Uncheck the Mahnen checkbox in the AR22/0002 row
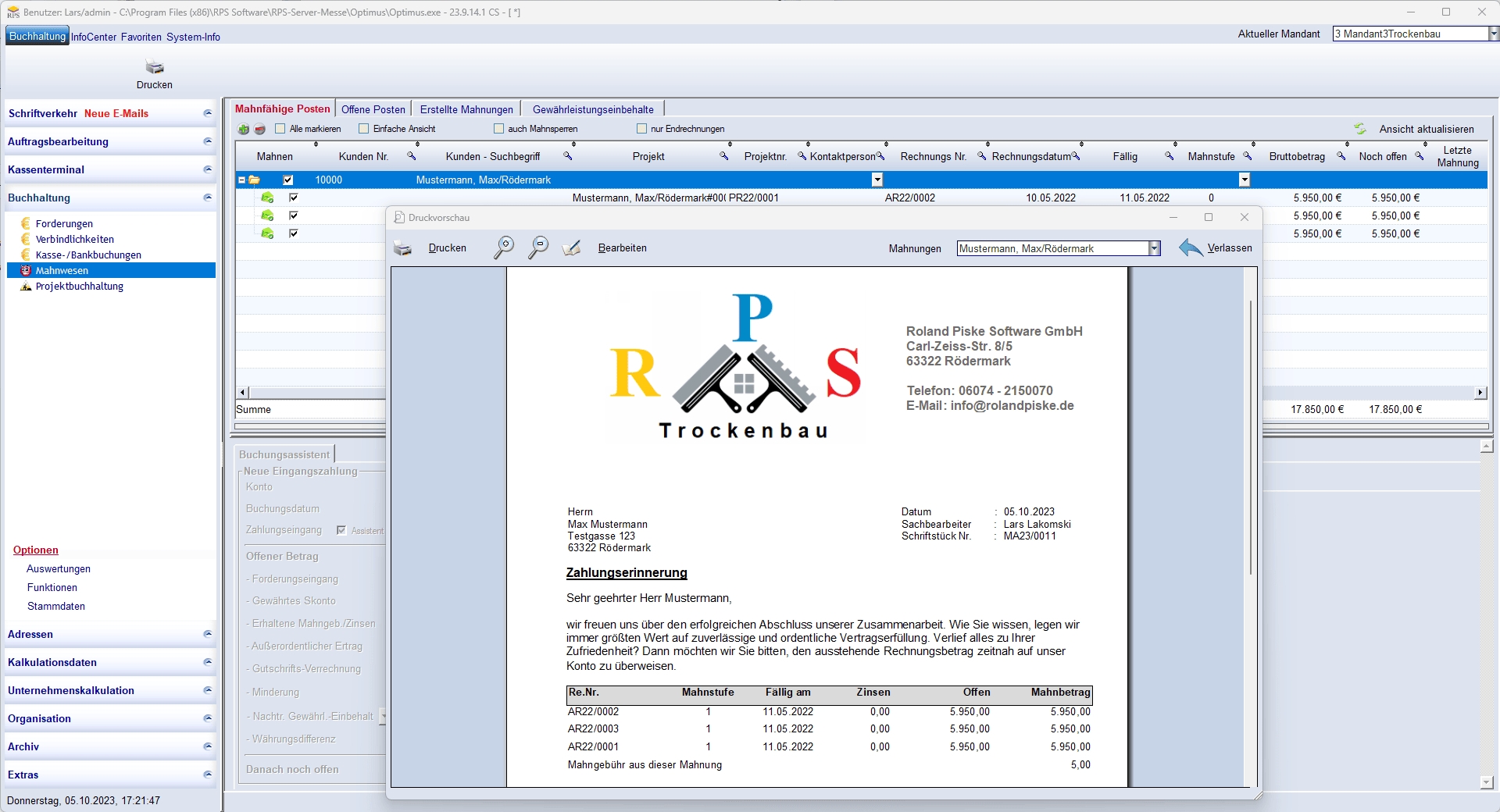The width and height of the screenshot is (1500, 812). tap(293, 198)
